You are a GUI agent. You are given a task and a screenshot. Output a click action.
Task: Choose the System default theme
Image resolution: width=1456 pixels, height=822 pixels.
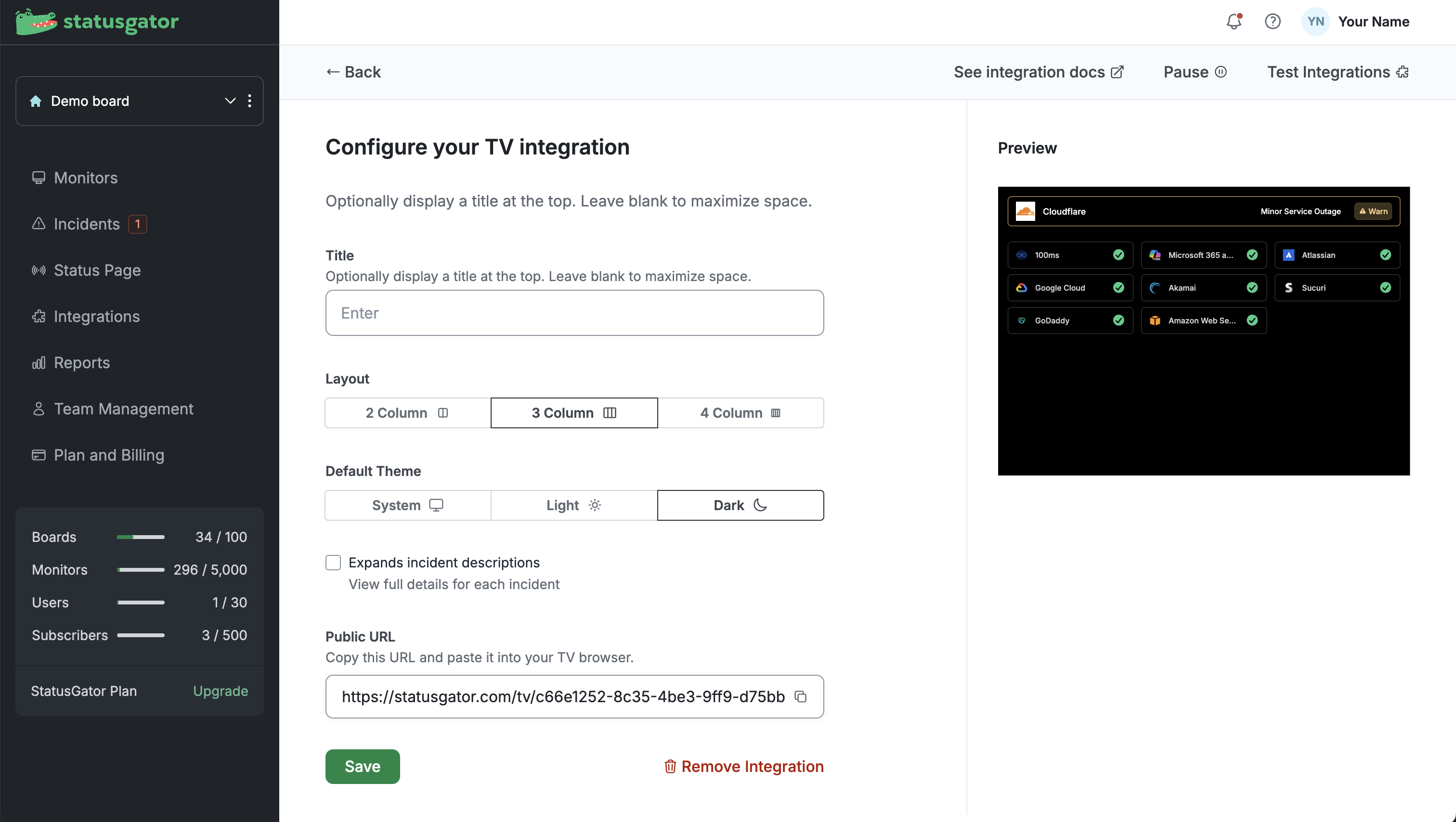click(407, 506)
